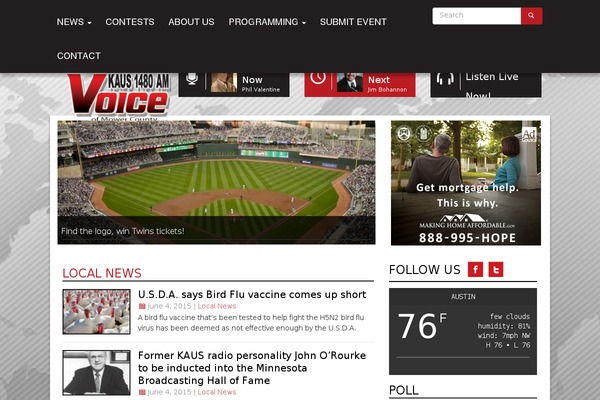Click the Bird Flu story excerpt text
This screenshot has height=400, width=600.
pos(251,323)
